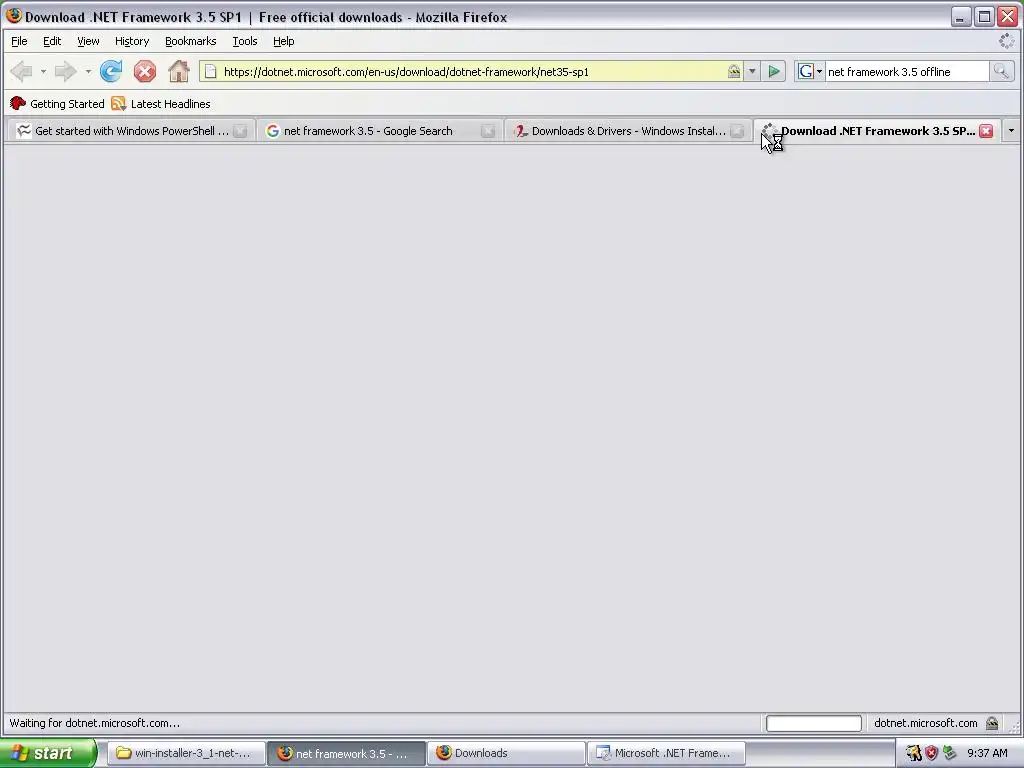Click the search magnifier button
Image resolution: width=1024 pixels, height=768 pixels.
pos(1001,72)
